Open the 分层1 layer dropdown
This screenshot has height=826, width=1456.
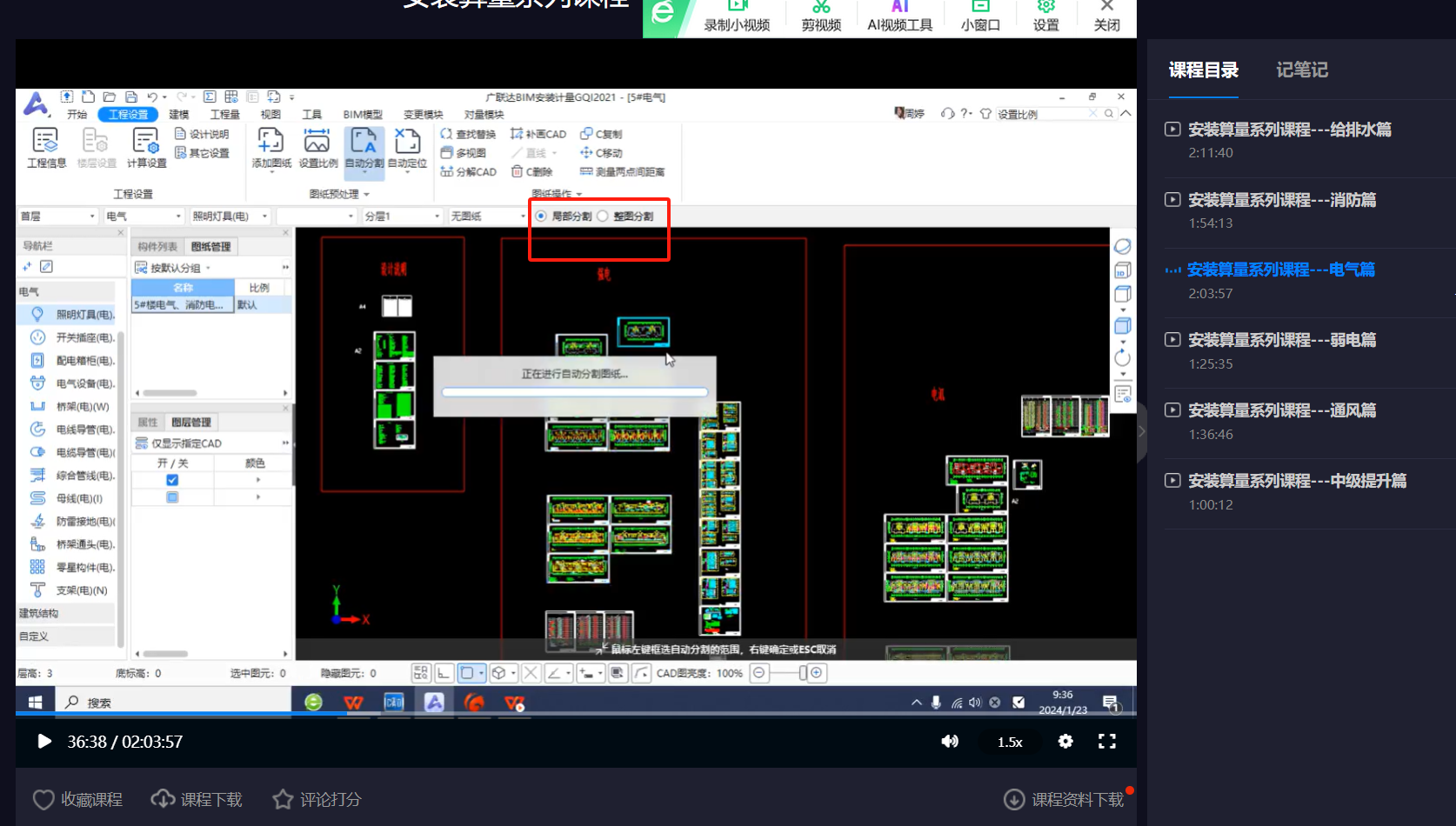coord(402,216)
